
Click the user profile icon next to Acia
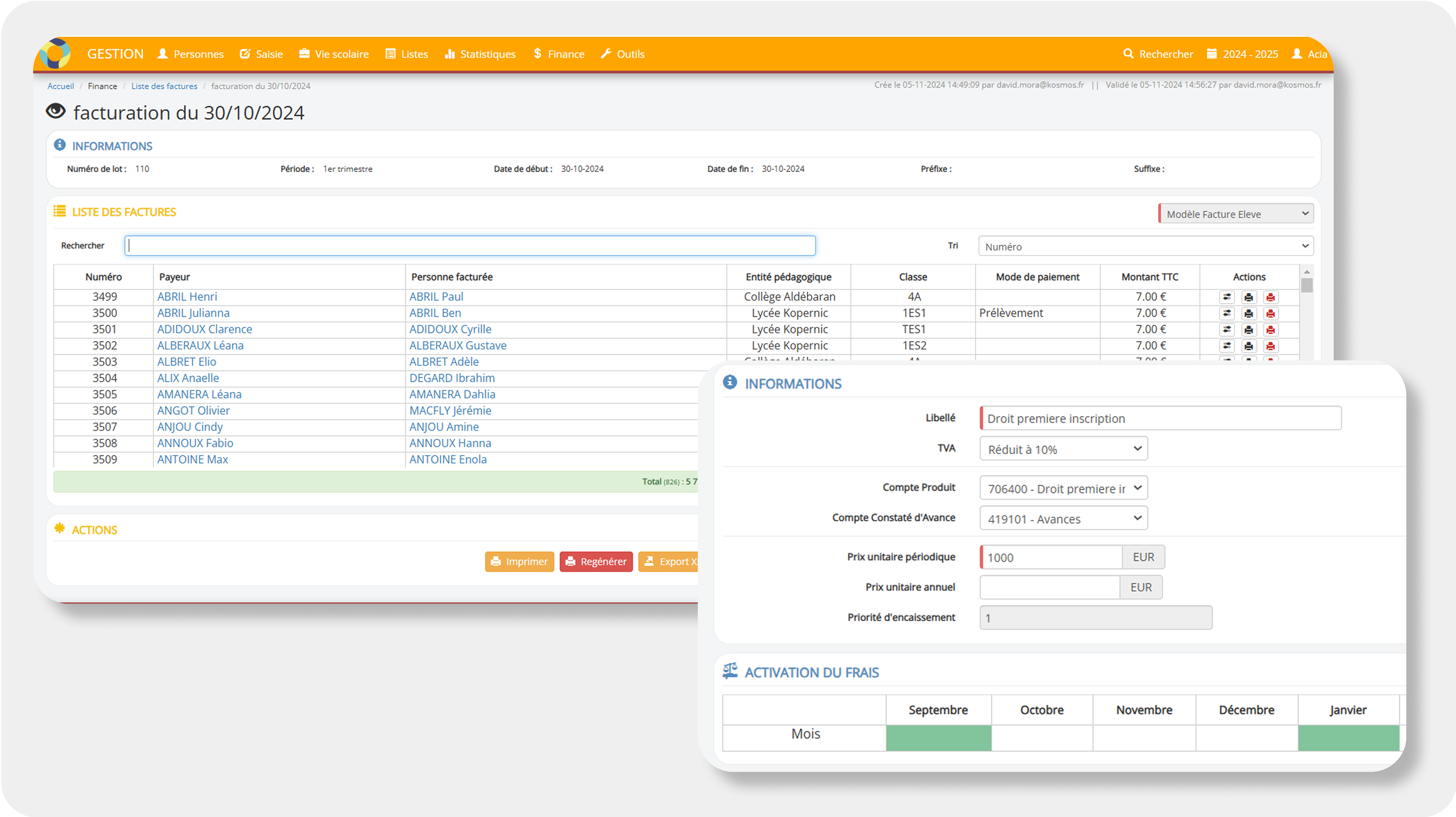1297,54
